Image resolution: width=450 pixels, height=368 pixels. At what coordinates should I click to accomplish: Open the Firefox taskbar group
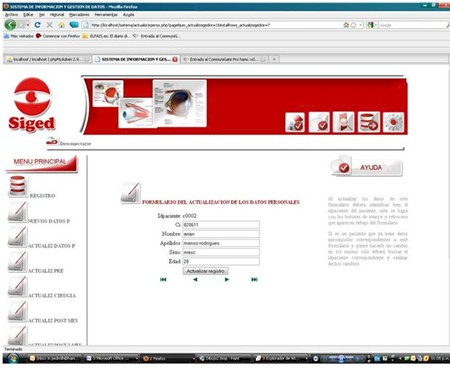point(168,359)
